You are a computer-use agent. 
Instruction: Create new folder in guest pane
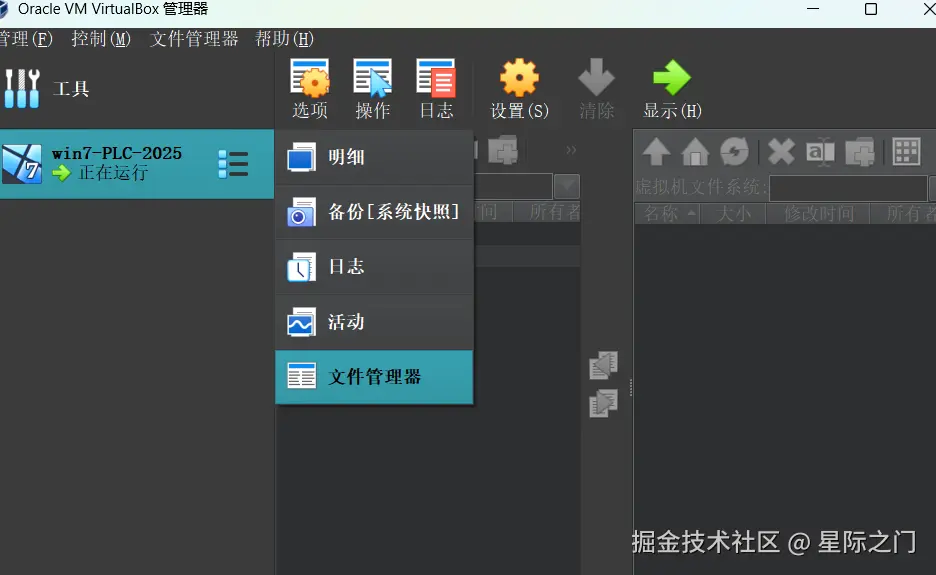pyautogui.click(x=860, y=152)
